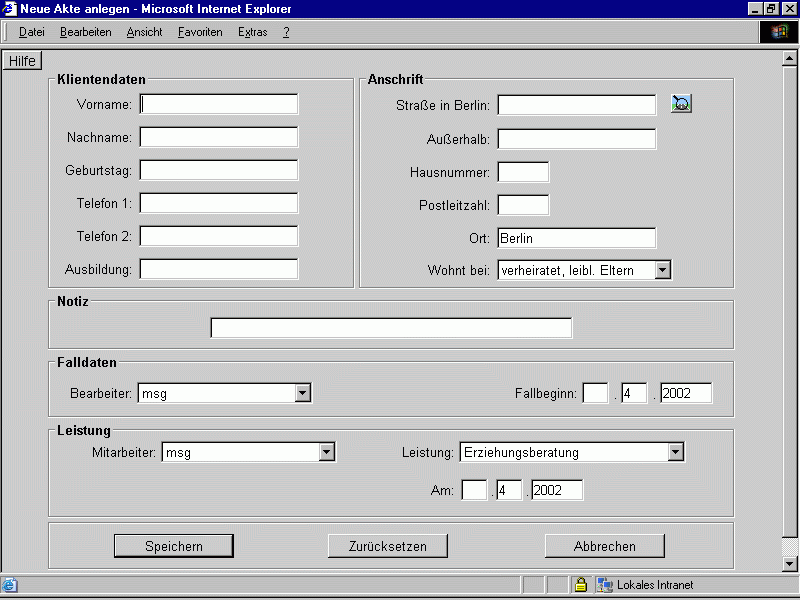Open the Favoriten menu
Screen dimensions: 800x600
(200, 32)
